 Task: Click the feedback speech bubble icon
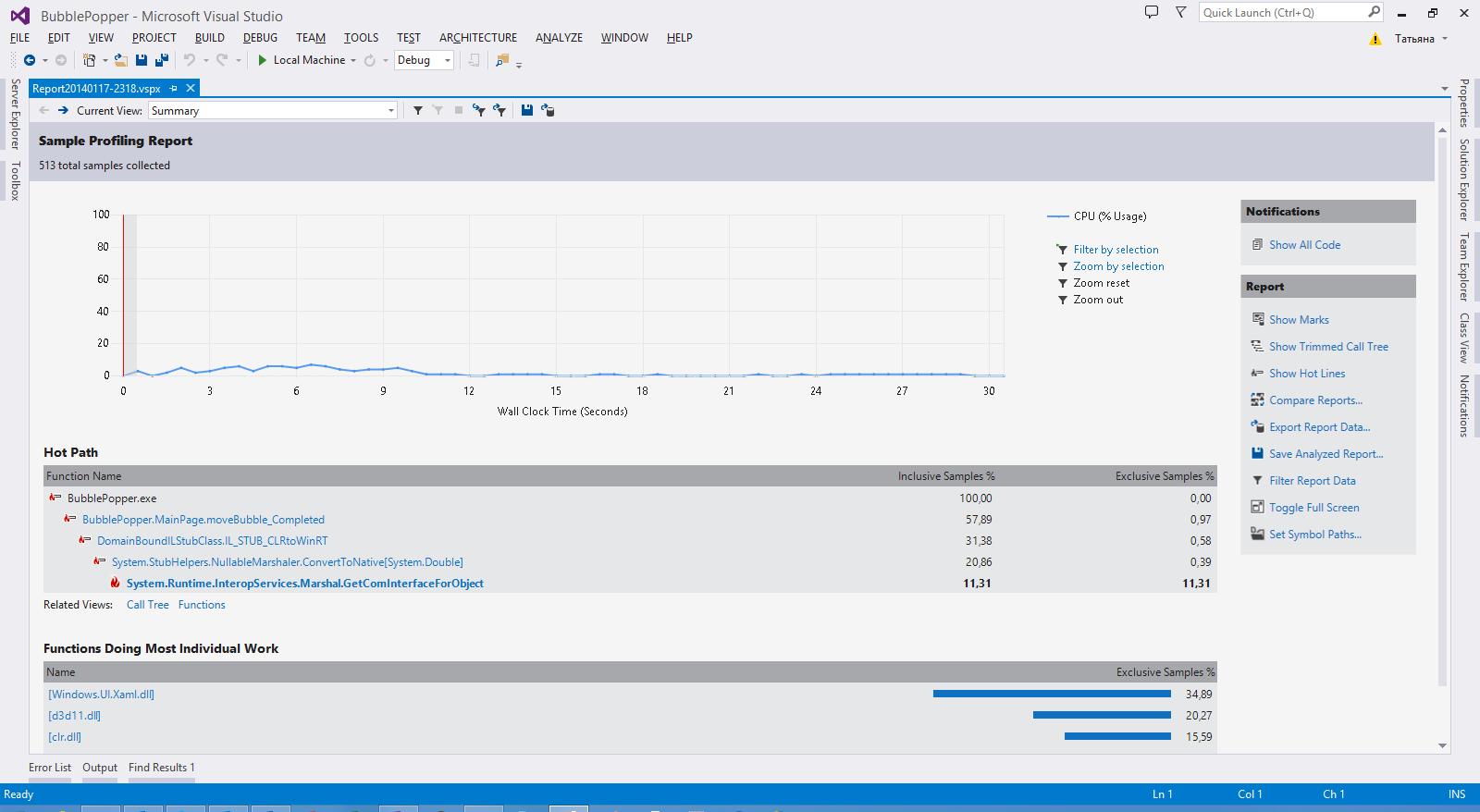click(x=1152, y=12)
